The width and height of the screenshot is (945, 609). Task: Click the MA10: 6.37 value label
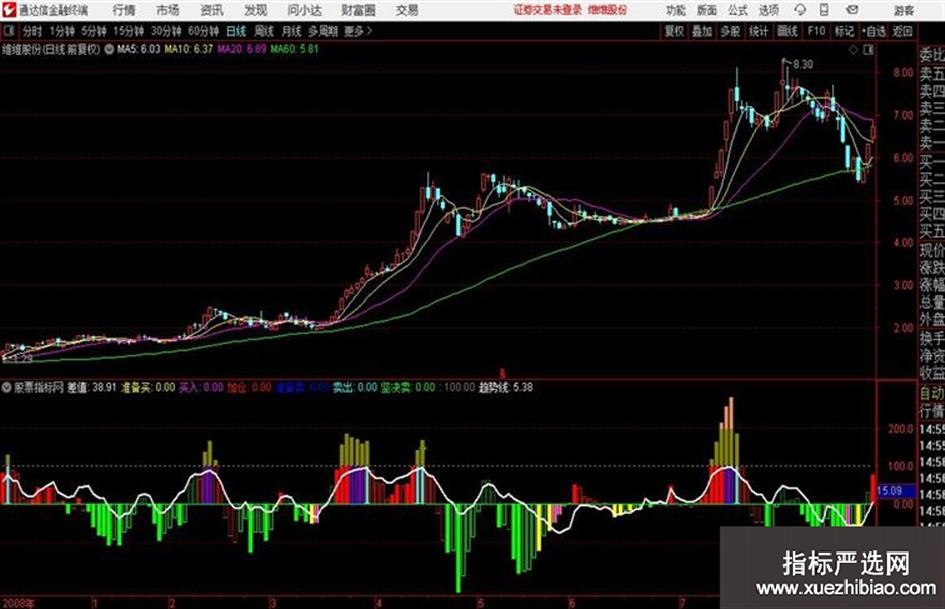189,49
